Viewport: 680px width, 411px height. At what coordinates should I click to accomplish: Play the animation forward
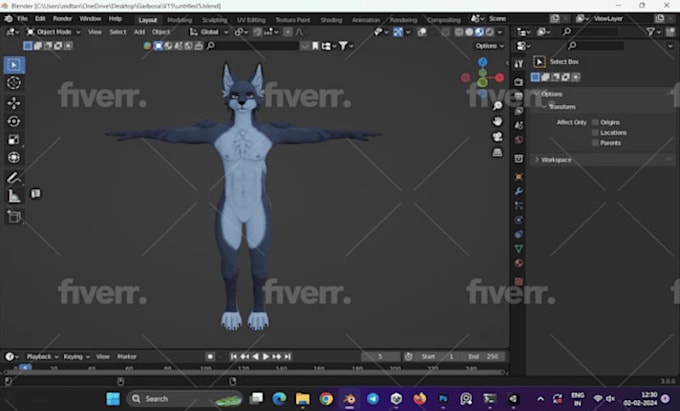pyautogui.click(x=266, y=356)
